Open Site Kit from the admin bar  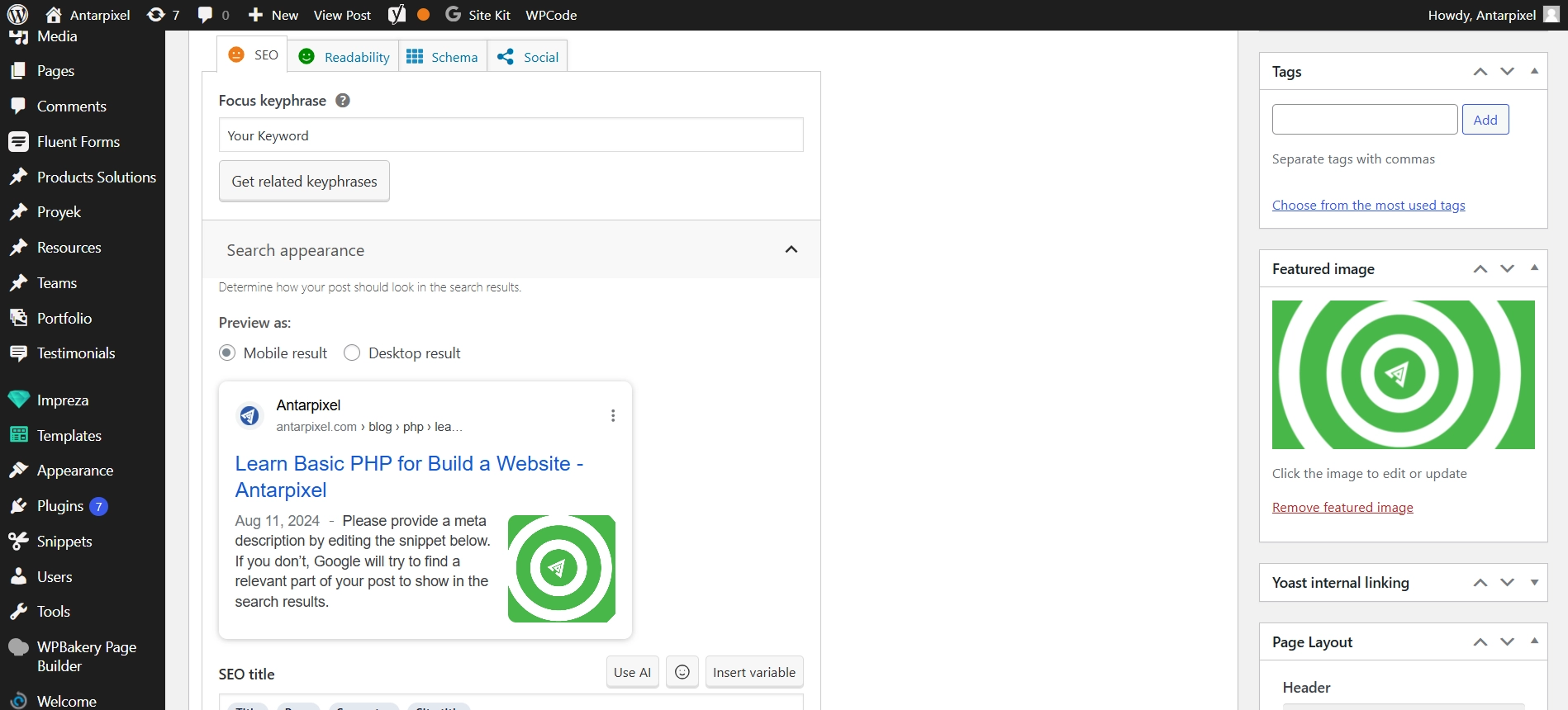[478, 15]
